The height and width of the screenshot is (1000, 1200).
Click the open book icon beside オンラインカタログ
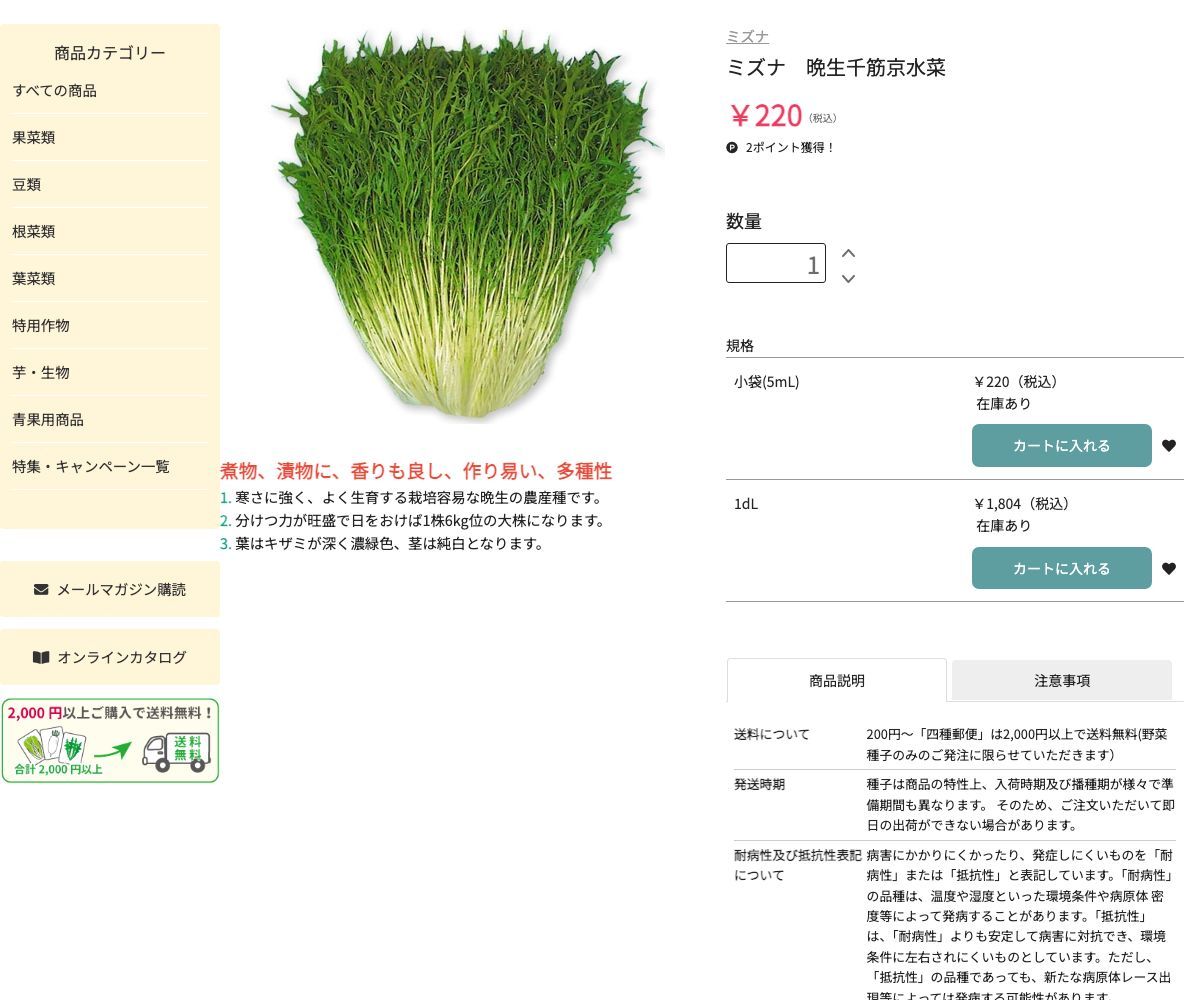pyautogui.click(x=41, y=657)
